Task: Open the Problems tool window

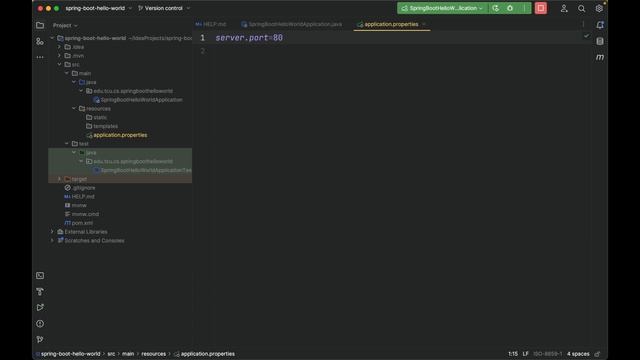Action: click(x=40, y=324)
